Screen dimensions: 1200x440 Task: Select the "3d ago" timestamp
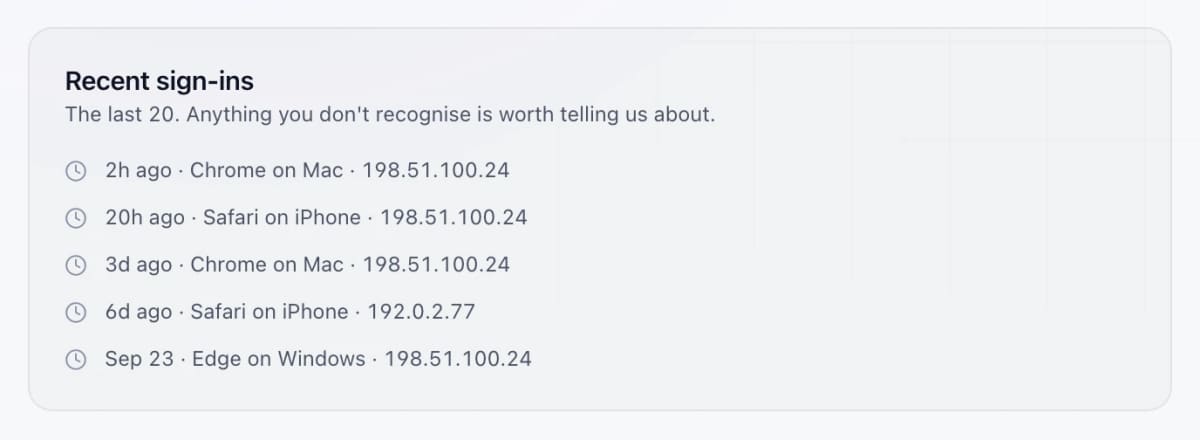pos(138,264)
